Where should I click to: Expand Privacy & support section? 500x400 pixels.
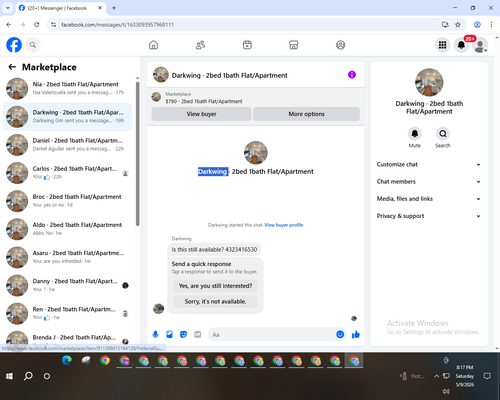429,216
